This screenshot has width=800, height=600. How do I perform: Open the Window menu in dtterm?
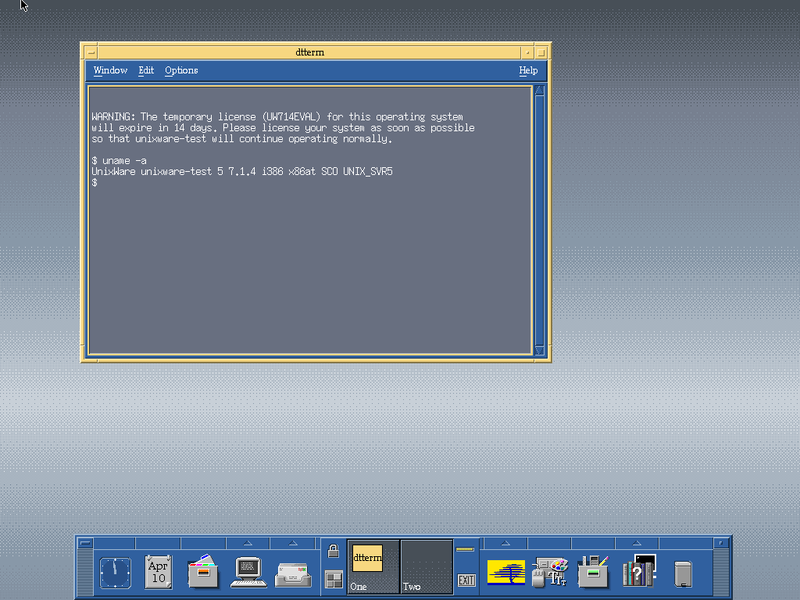(x=110, y=70)
